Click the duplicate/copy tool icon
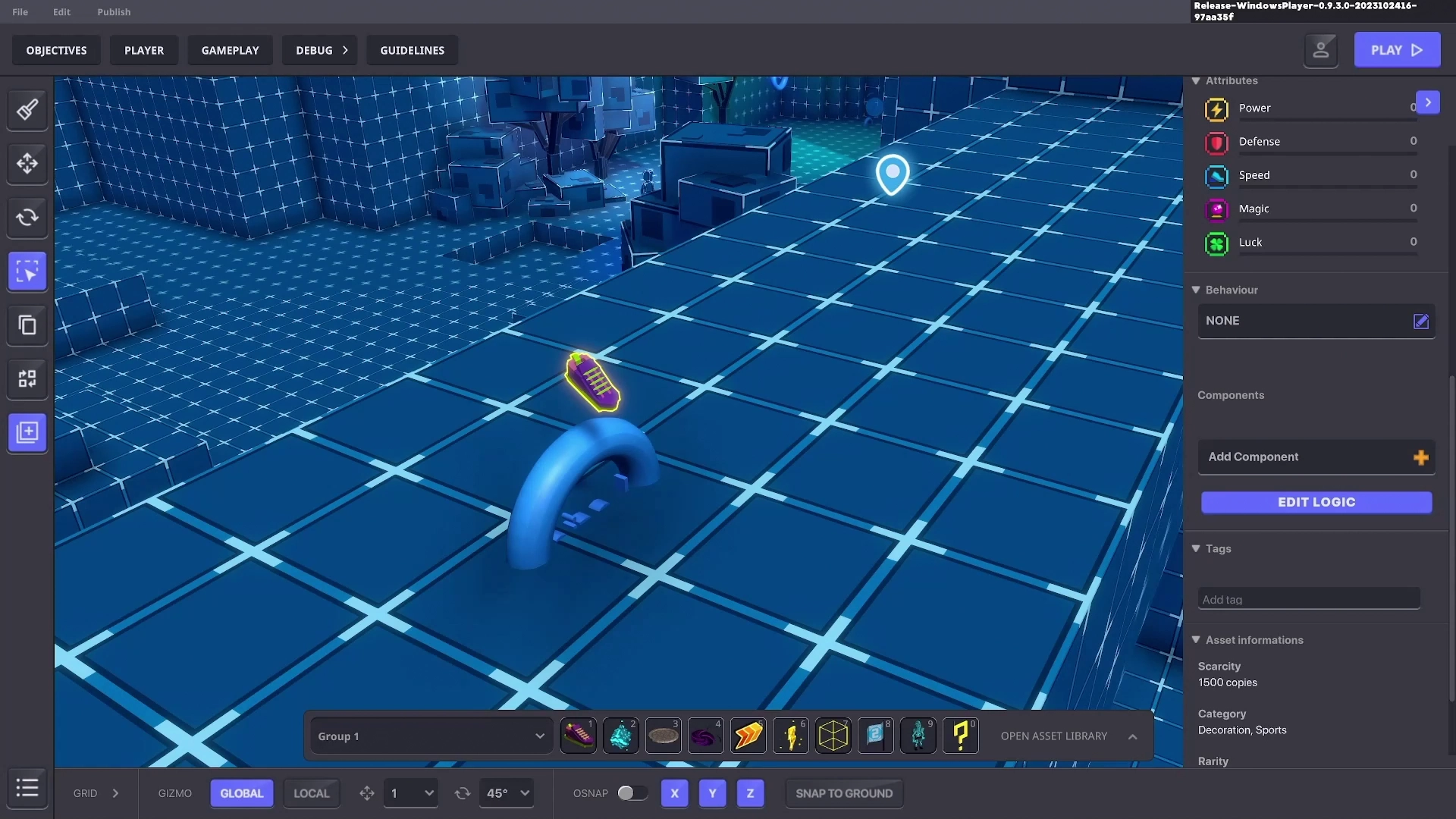Screen dimensions: 1456x819 point(27,325)
